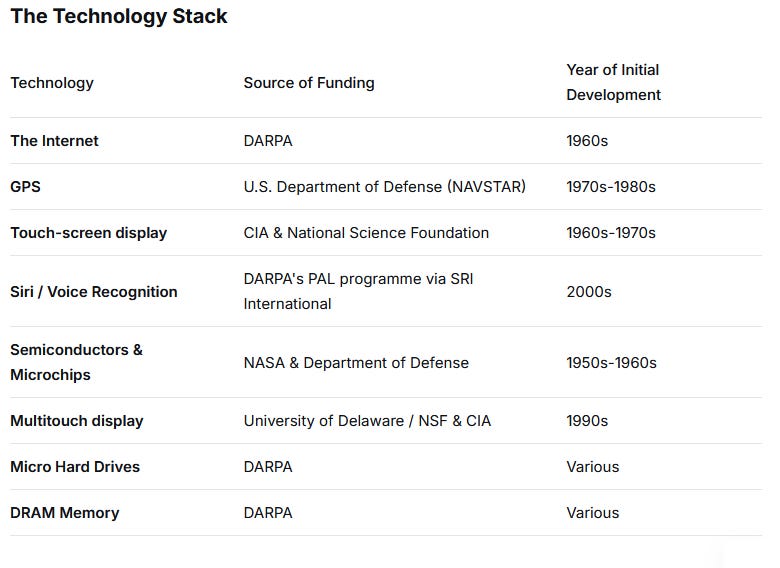Select CIA & National Science Foundation cell
780x568 pixels.
366,233
